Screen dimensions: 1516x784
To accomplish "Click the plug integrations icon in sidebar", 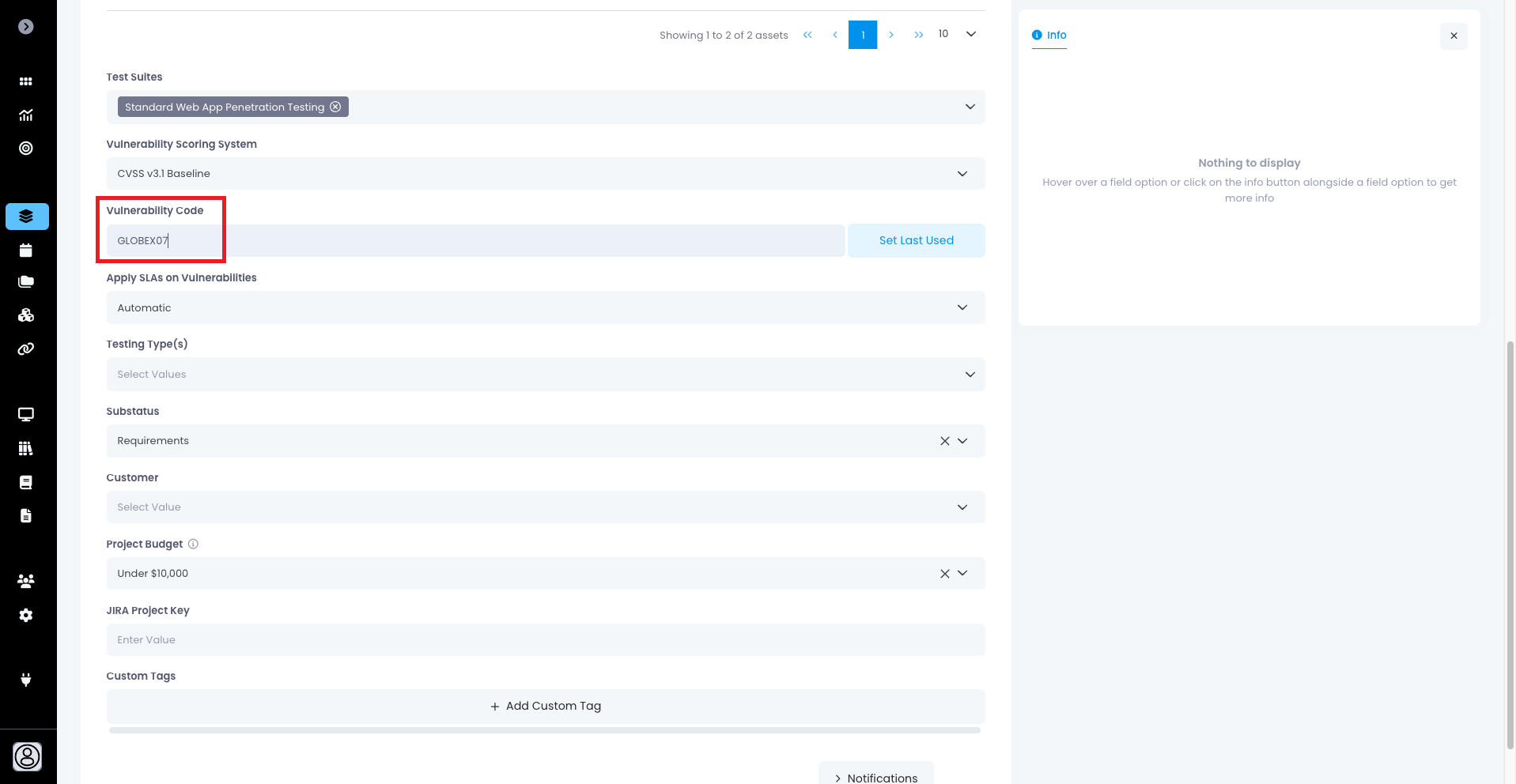I will tap(26, 680).
